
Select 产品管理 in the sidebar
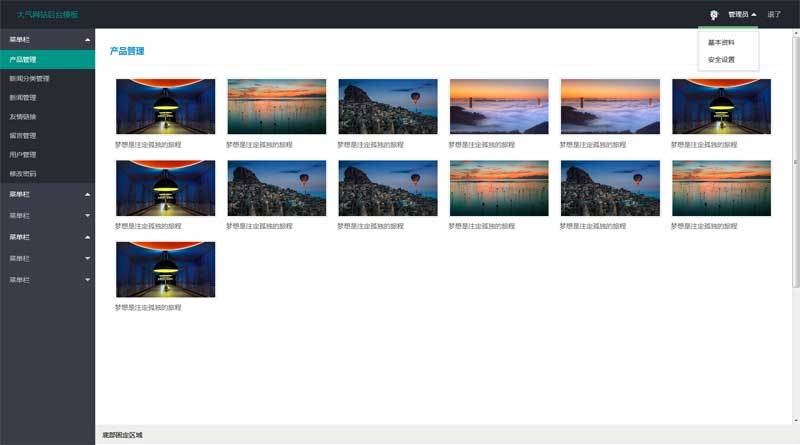pyautogui.click(x=23, y=59)
